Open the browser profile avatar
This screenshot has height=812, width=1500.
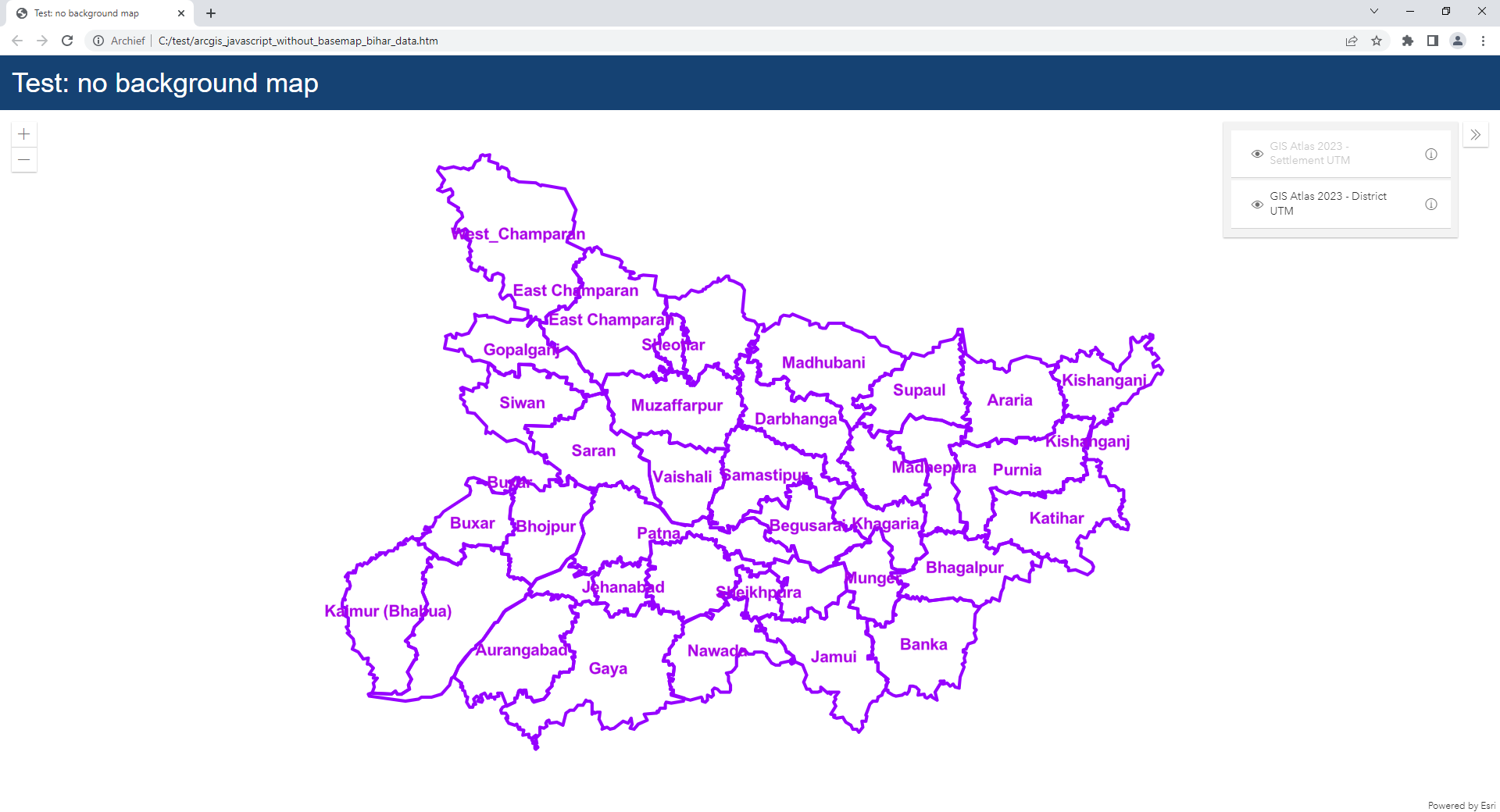pos(1458,41)
